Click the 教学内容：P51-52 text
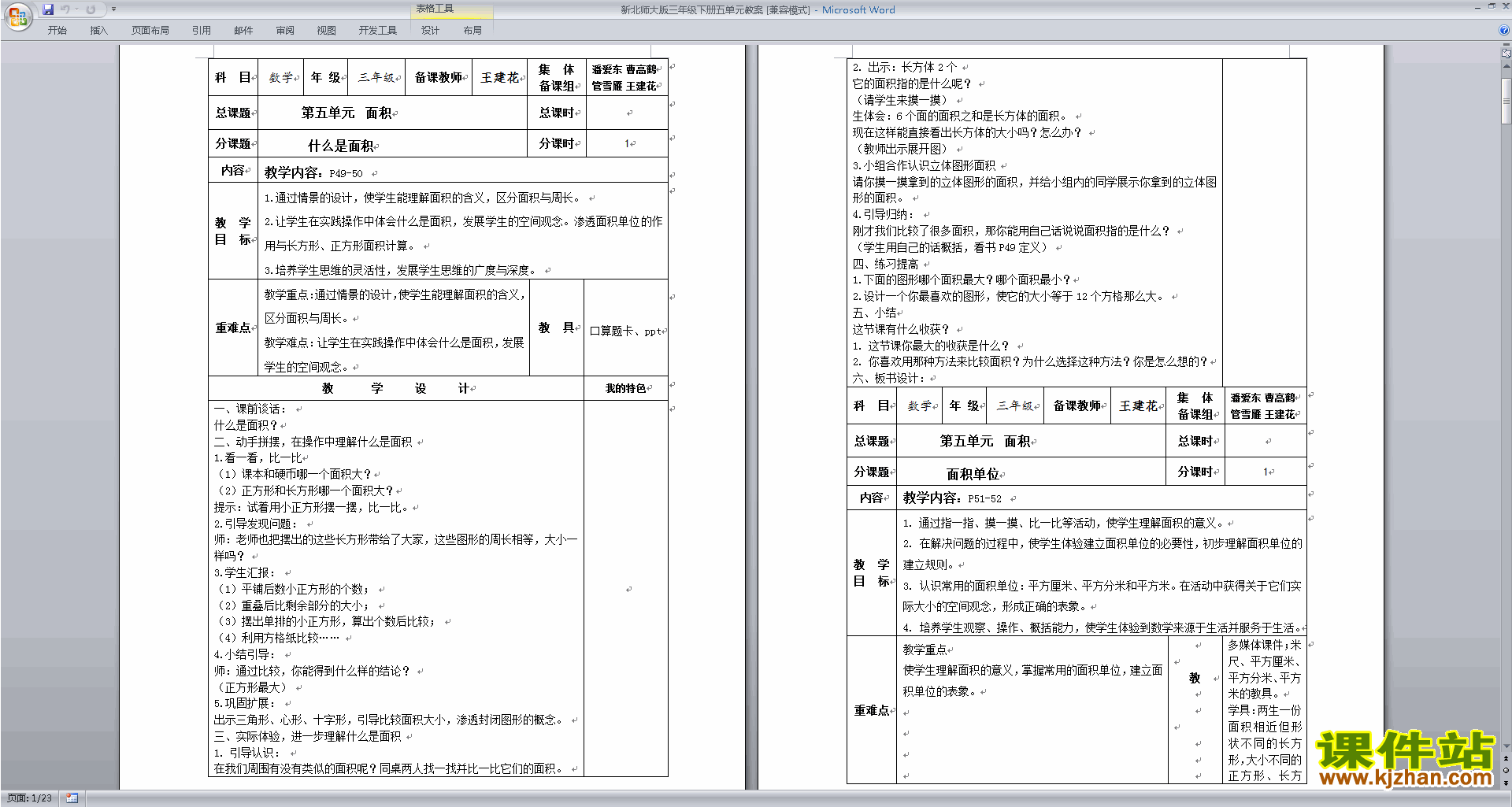 tap(952, 498)
